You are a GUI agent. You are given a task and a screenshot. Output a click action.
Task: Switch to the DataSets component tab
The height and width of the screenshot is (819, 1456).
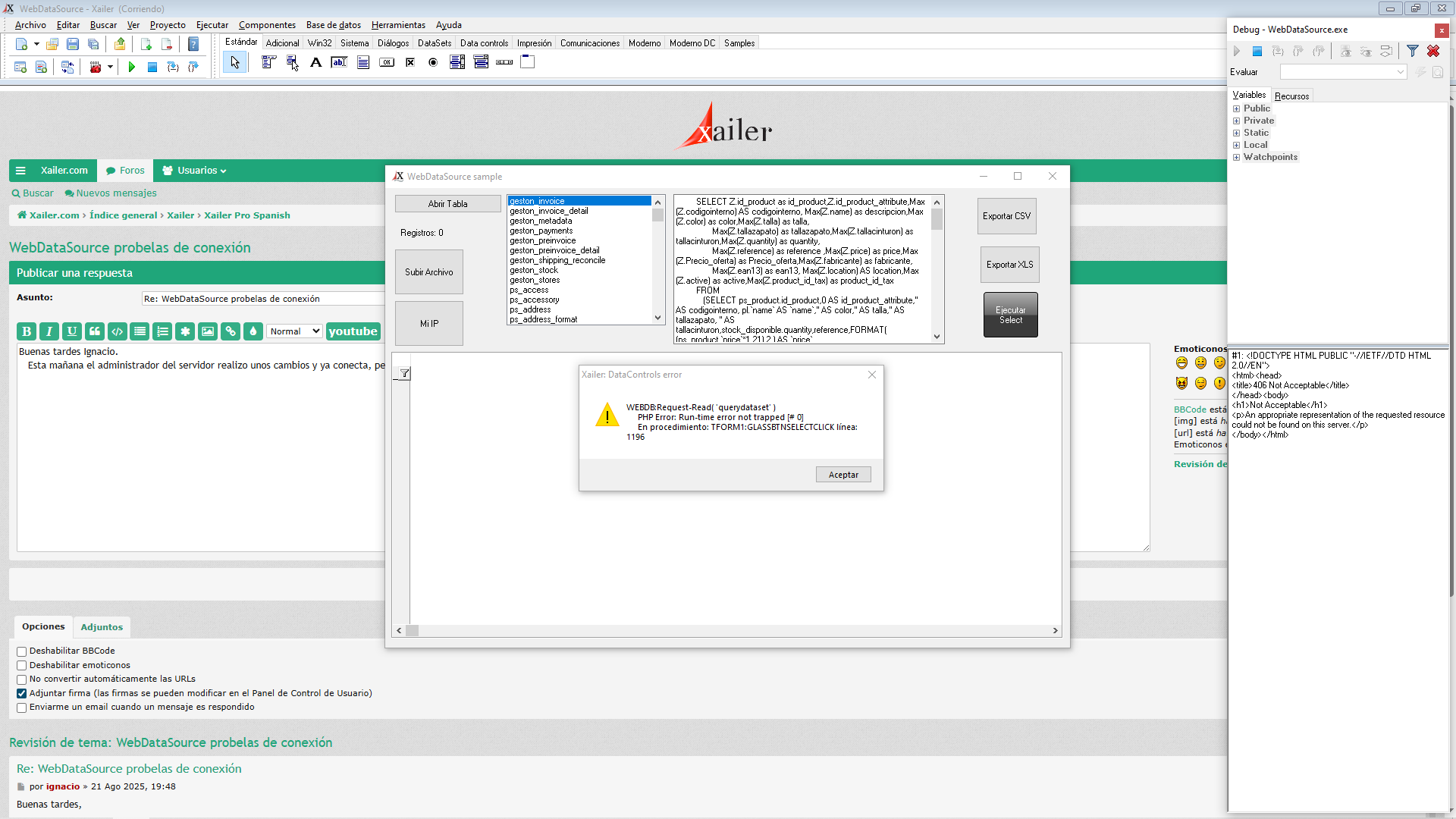coord(435,43)
